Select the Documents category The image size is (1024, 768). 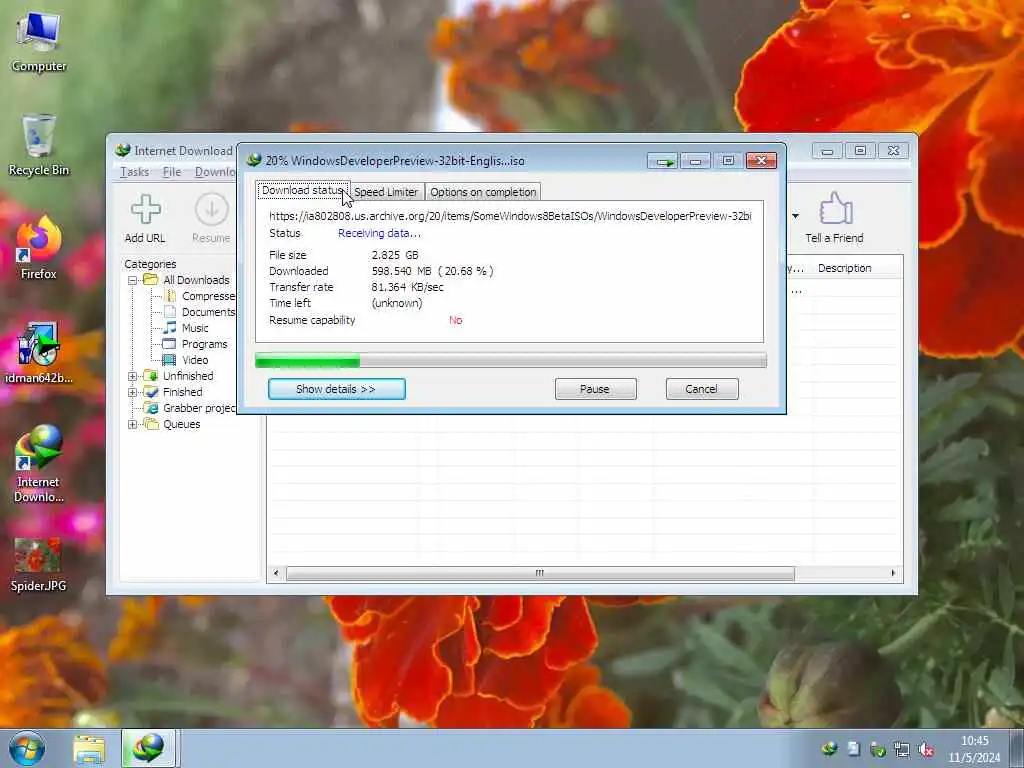tap(208, 312)
